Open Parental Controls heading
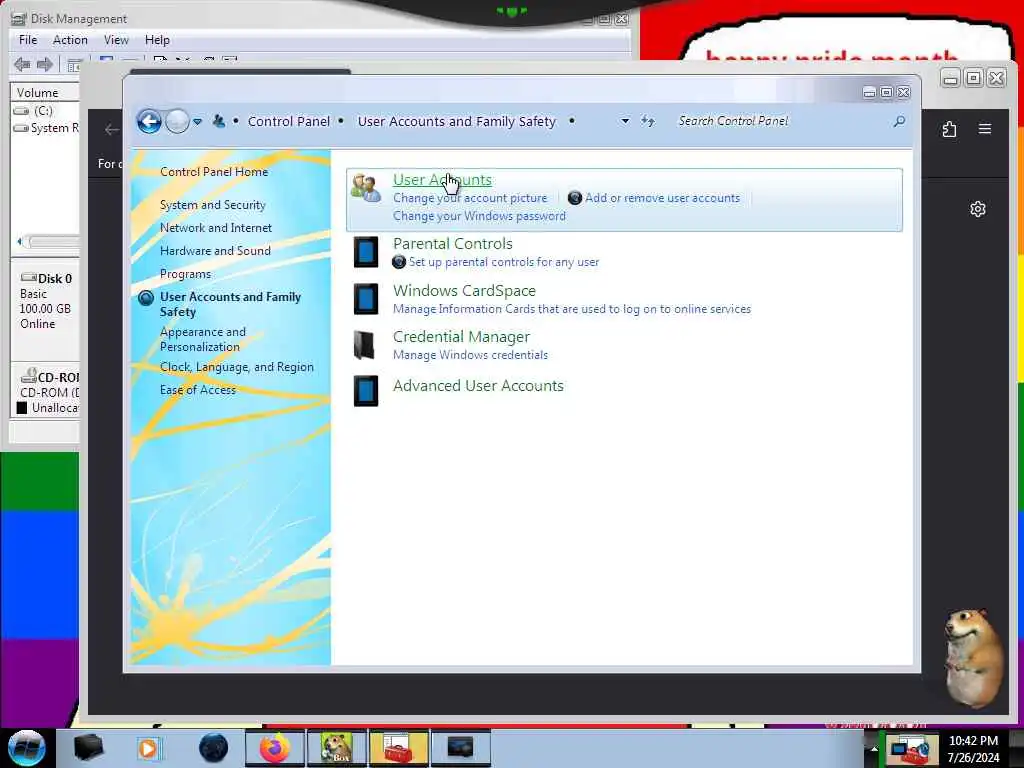The image size is (1024, 768). pyautogui.click(x=453, y=244)
